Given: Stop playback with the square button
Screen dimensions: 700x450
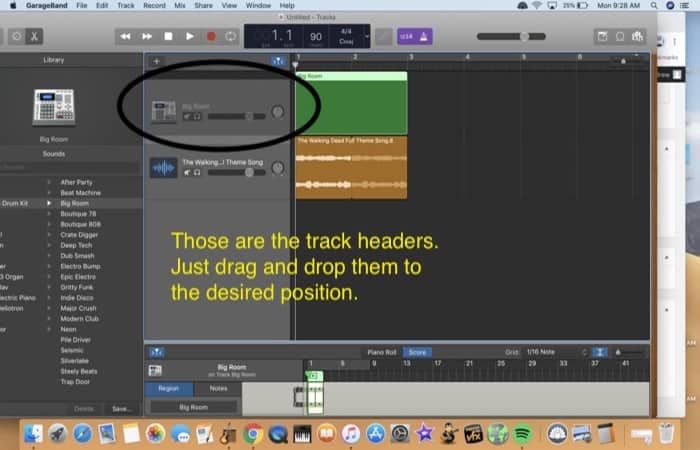Looking at the screenshot, I should (x=168, y=36).
